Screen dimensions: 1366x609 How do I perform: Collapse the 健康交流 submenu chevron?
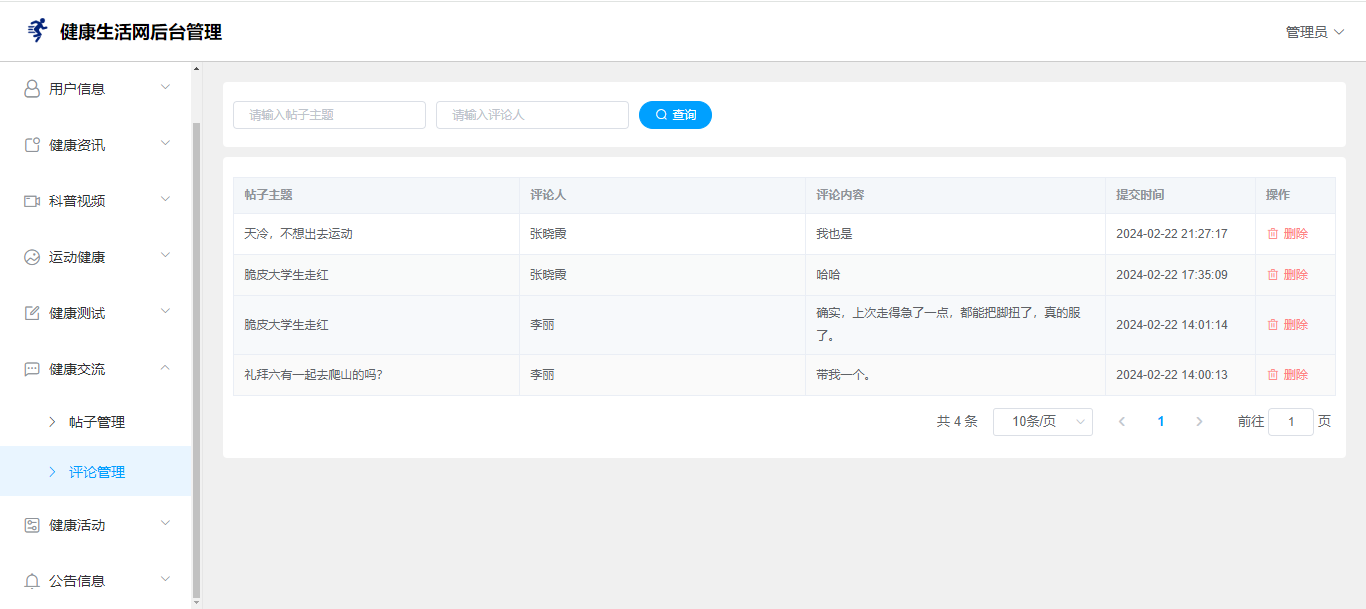point(166,368)
